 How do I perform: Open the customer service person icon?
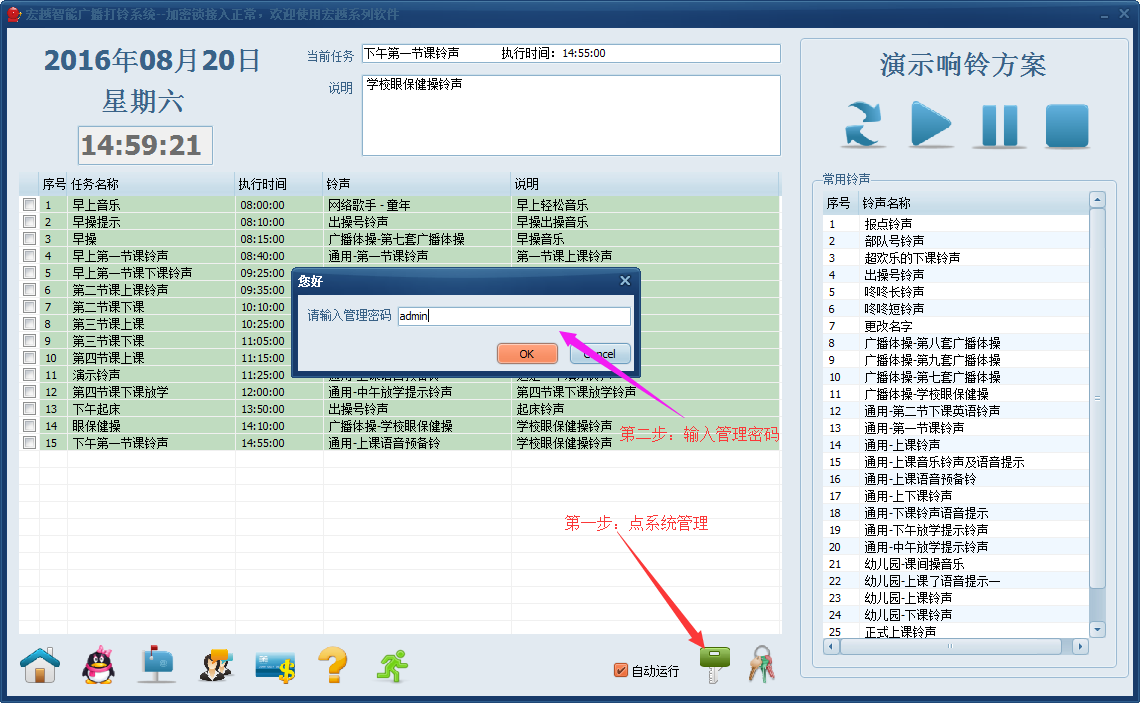pyautogui.click(x=215, y=664)
